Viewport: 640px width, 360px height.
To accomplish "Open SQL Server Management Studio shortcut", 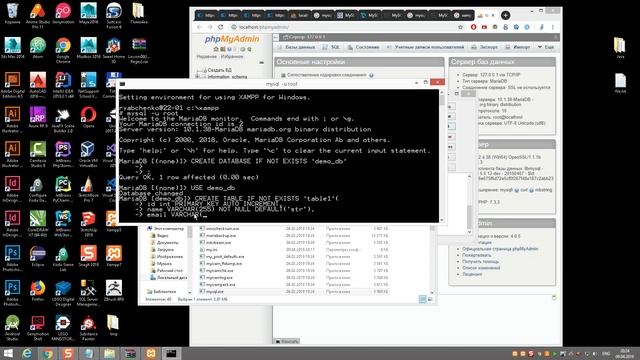I will (x=88, y=293).
